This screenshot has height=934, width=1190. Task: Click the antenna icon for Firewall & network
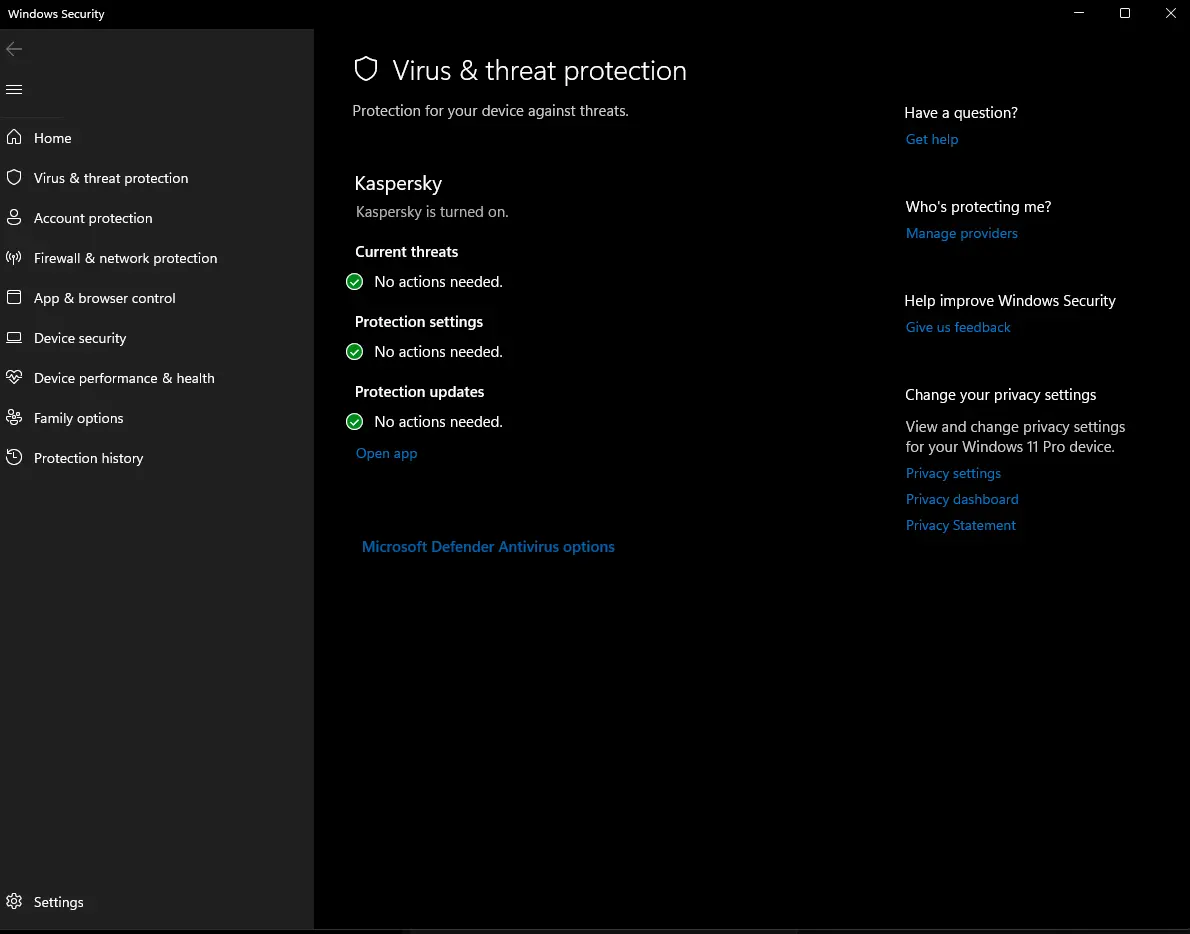coord(14,258)
